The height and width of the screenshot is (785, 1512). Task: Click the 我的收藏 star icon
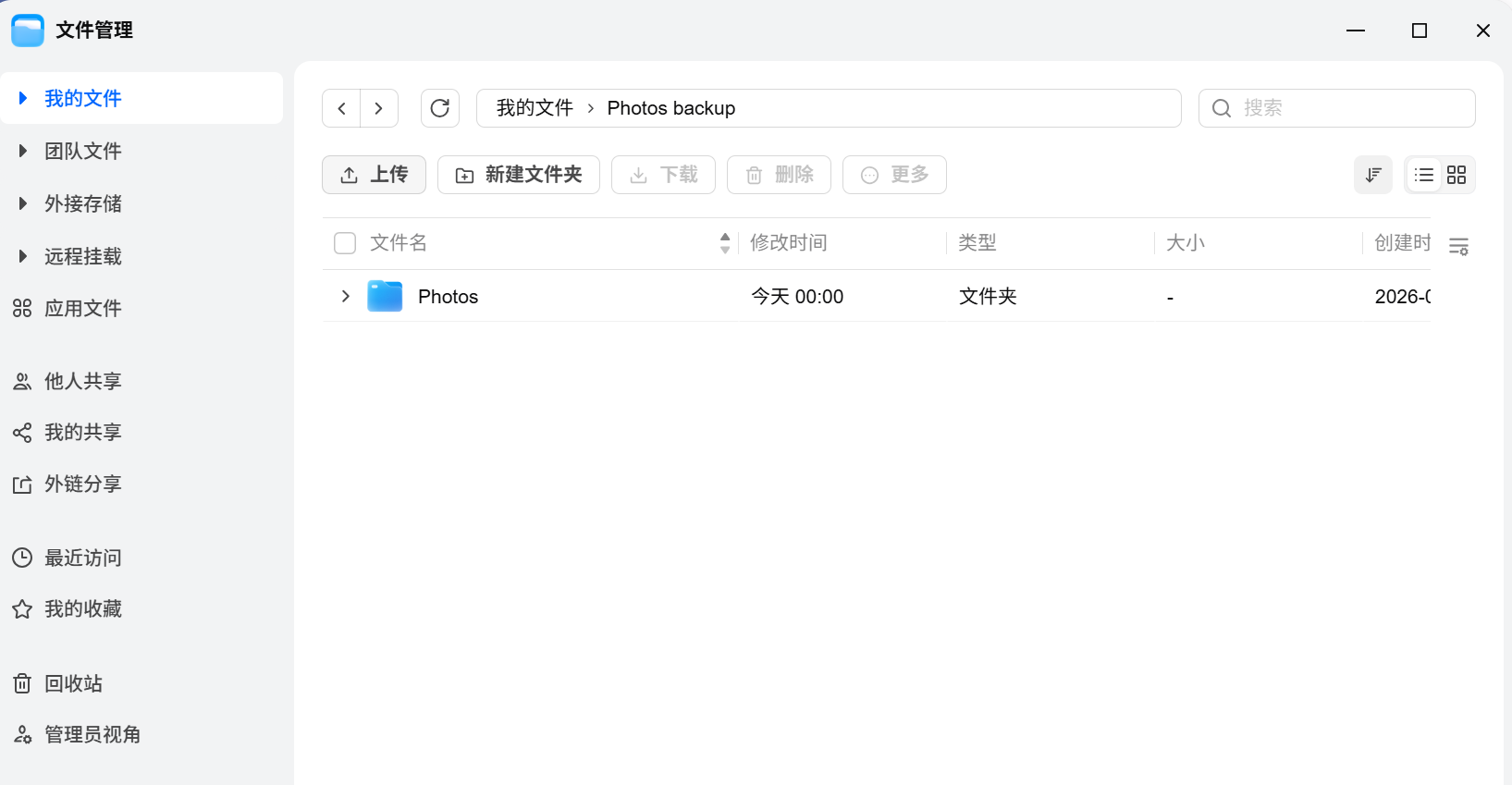click(x=22, y=609)
